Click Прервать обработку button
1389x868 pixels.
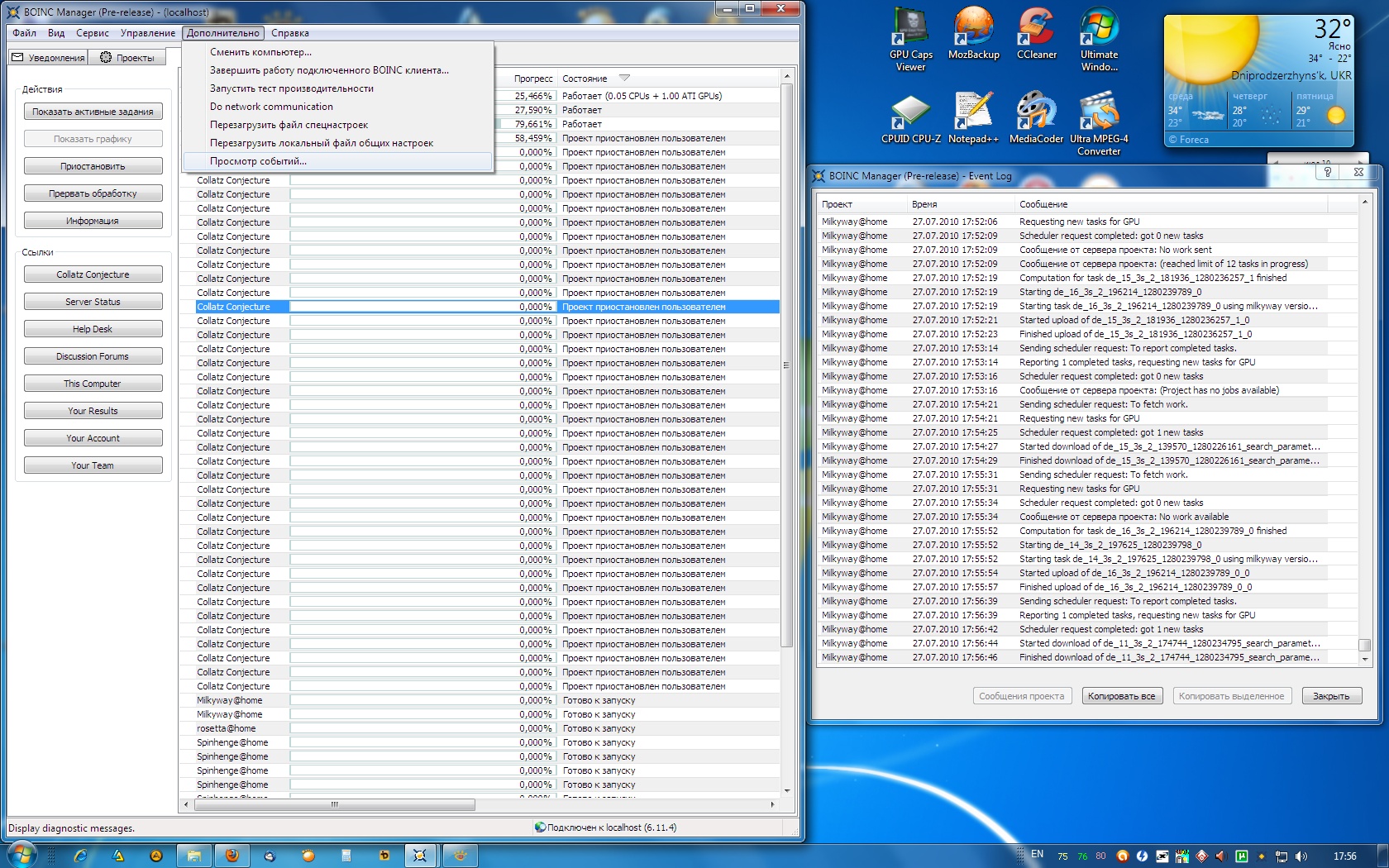coord(93,193)
